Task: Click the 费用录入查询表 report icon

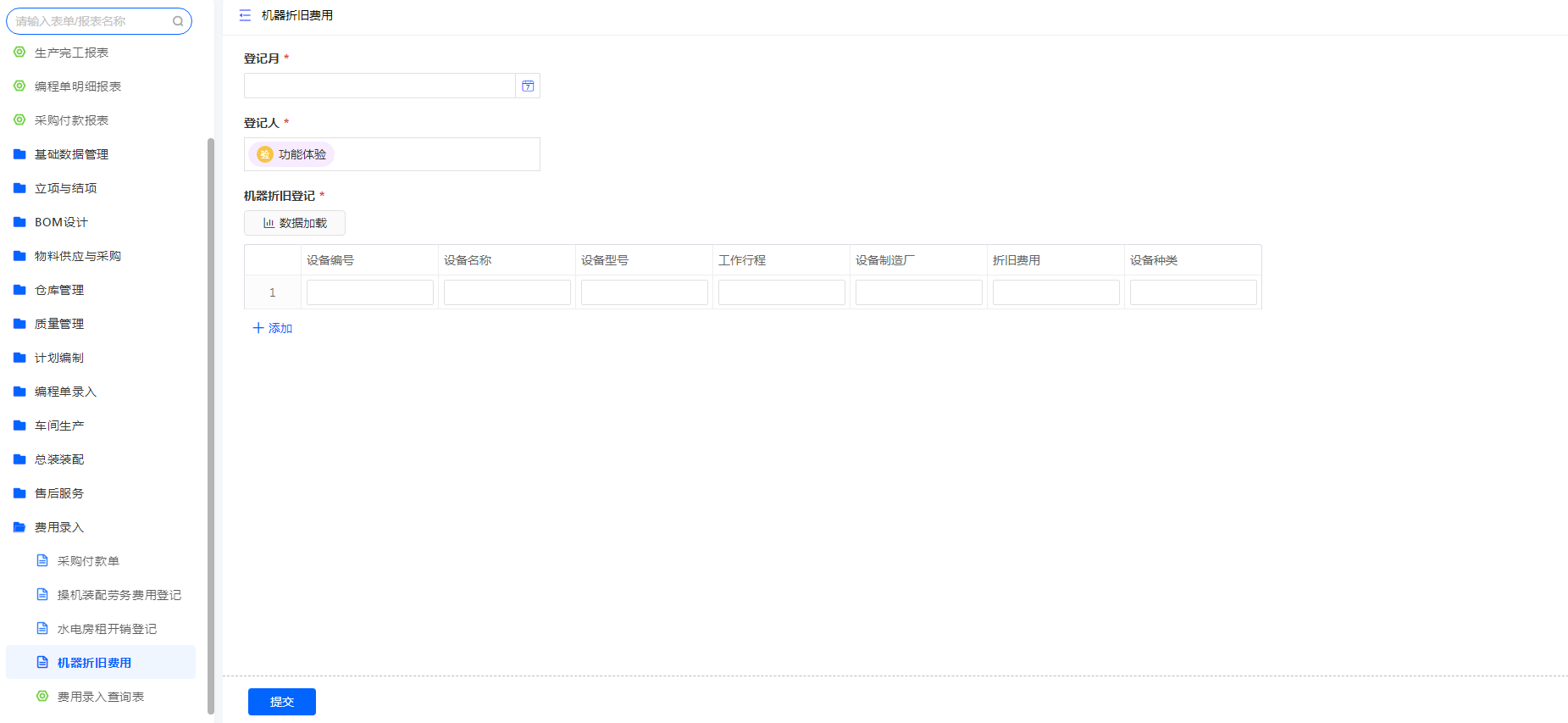Action: pos(42,697)
